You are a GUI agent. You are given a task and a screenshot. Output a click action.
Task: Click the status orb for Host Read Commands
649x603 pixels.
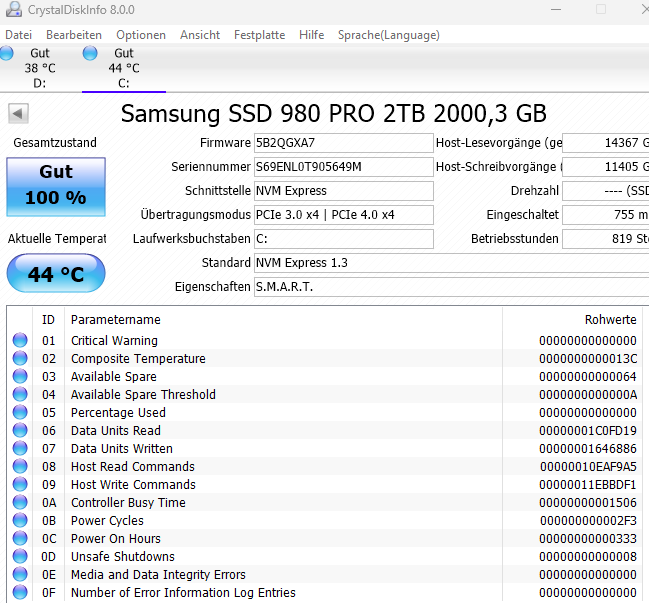click(x=20, y=466)
